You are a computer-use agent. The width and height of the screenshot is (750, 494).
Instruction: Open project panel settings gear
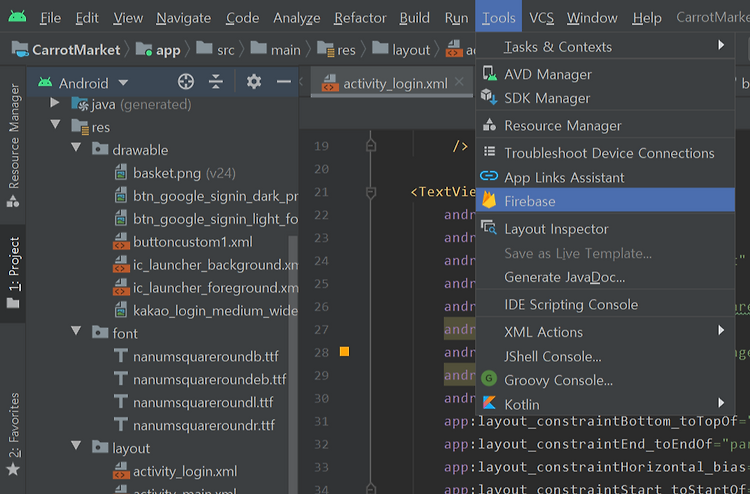[254, 82]
